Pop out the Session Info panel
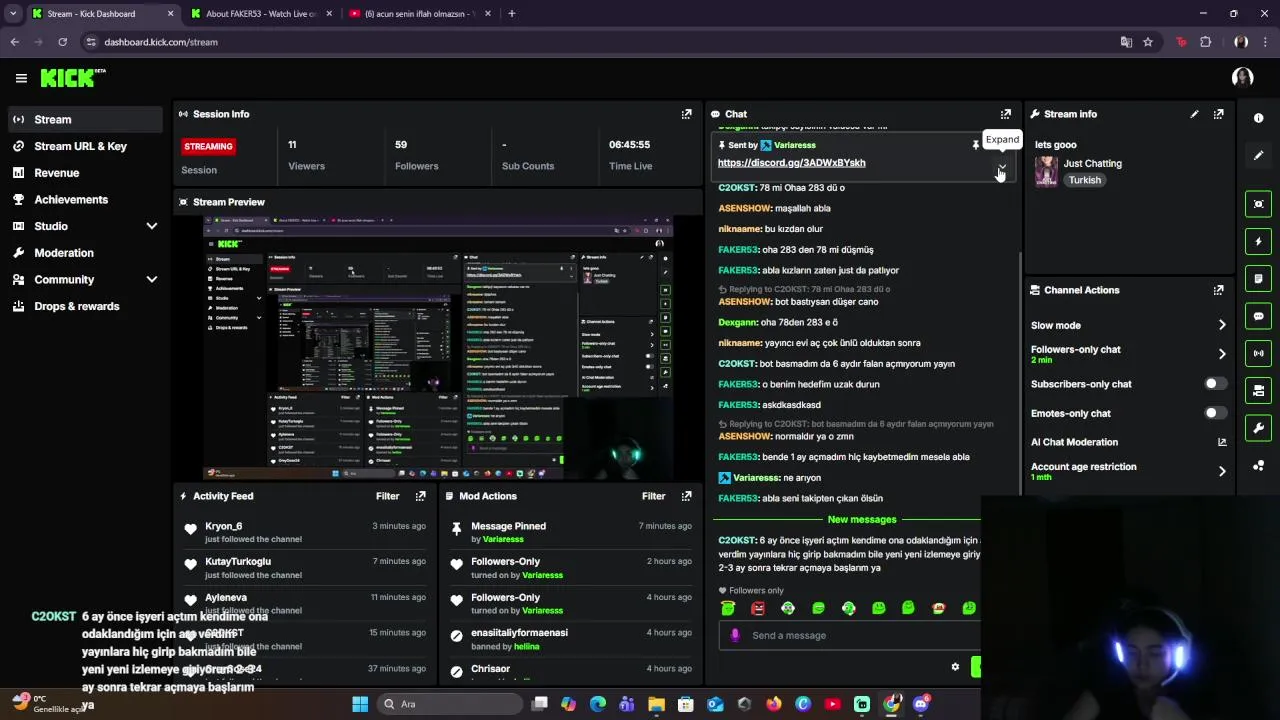Image resolution: width=1280 pixels, height=720 pixels. point(686,114)
